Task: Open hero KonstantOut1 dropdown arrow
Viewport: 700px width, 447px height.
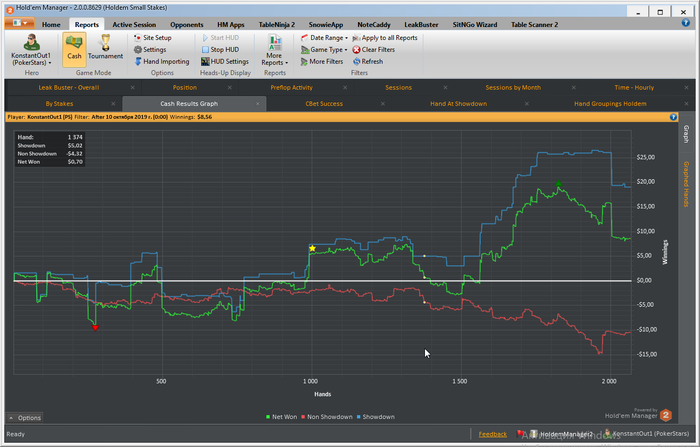Action: 50,63
